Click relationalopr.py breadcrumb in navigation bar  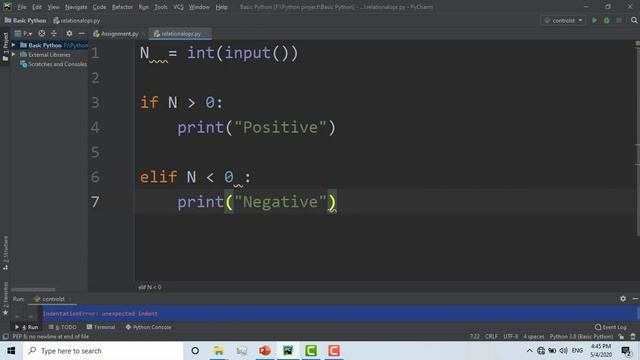(x=76, y=20)
